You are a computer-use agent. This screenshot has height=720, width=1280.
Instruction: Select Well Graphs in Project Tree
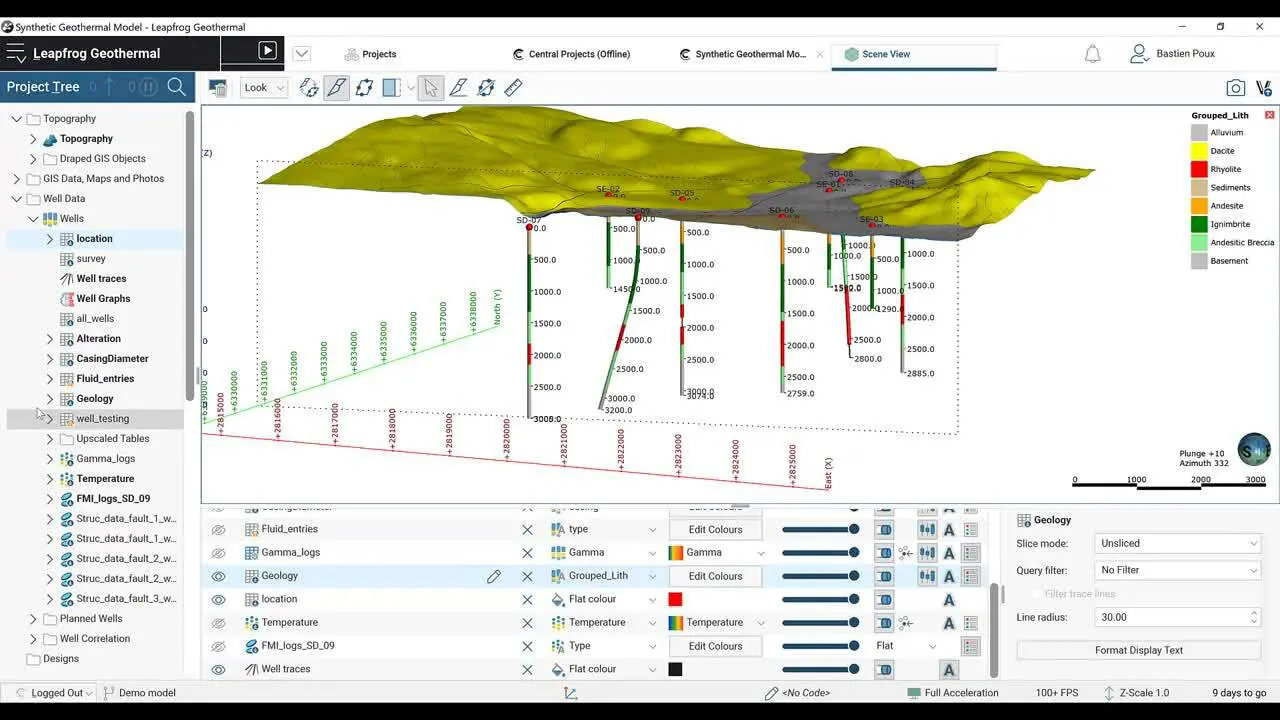coord(103,299)
